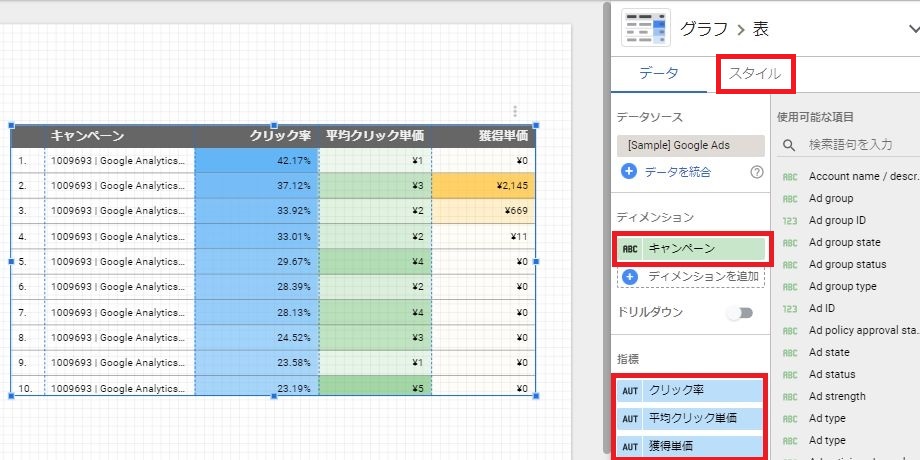Select the Ad state field
This screenshot has height=460, width=920.
tap(829, 352)
